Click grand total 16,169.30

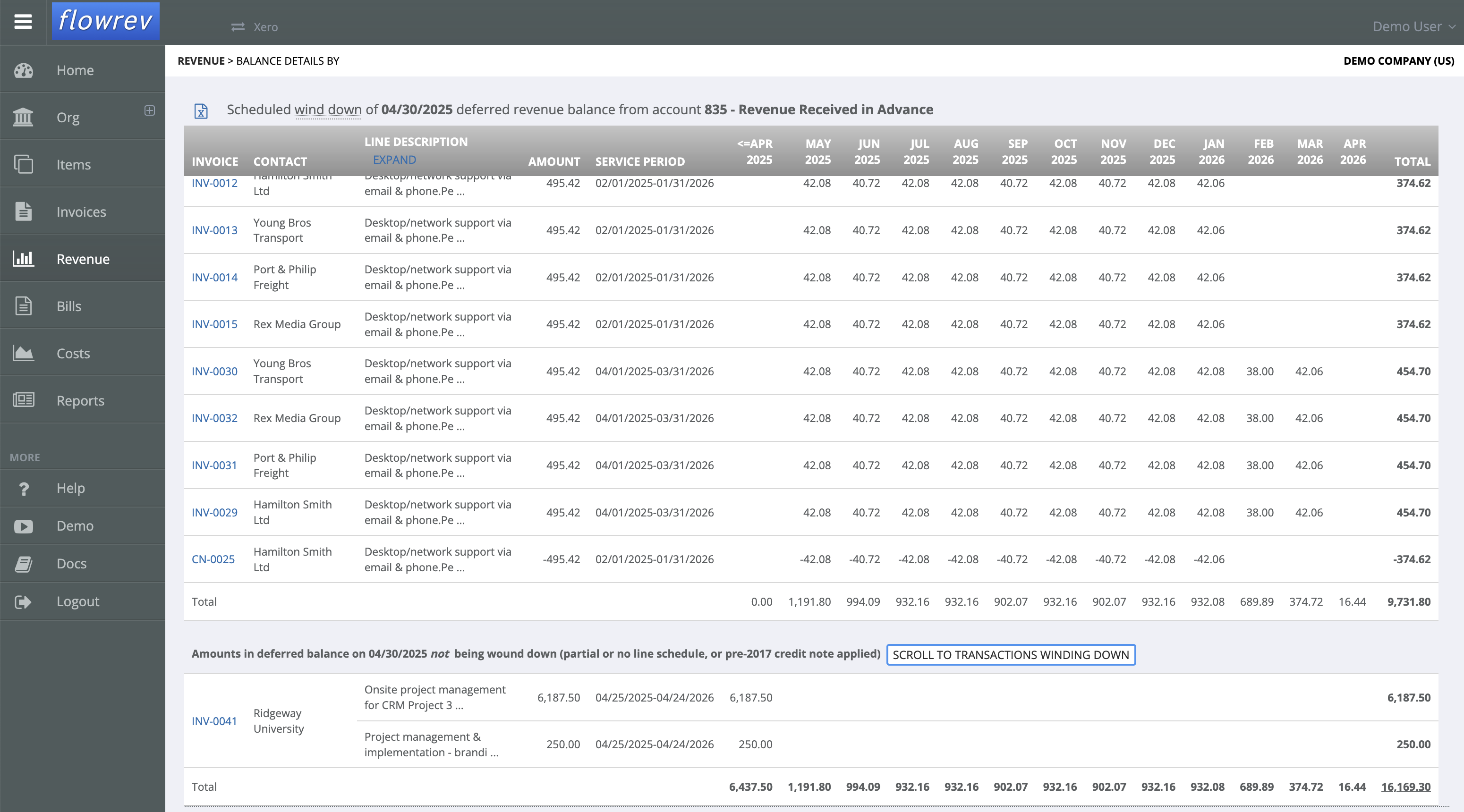(x=1405, y=787)
